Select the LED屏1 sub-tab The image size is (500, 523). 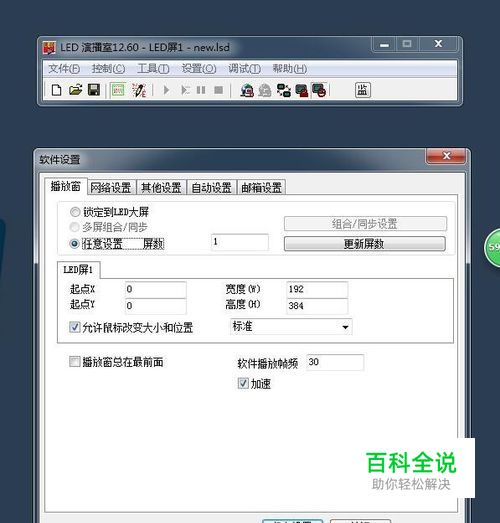pyautogui.click(x=78, y=270)
